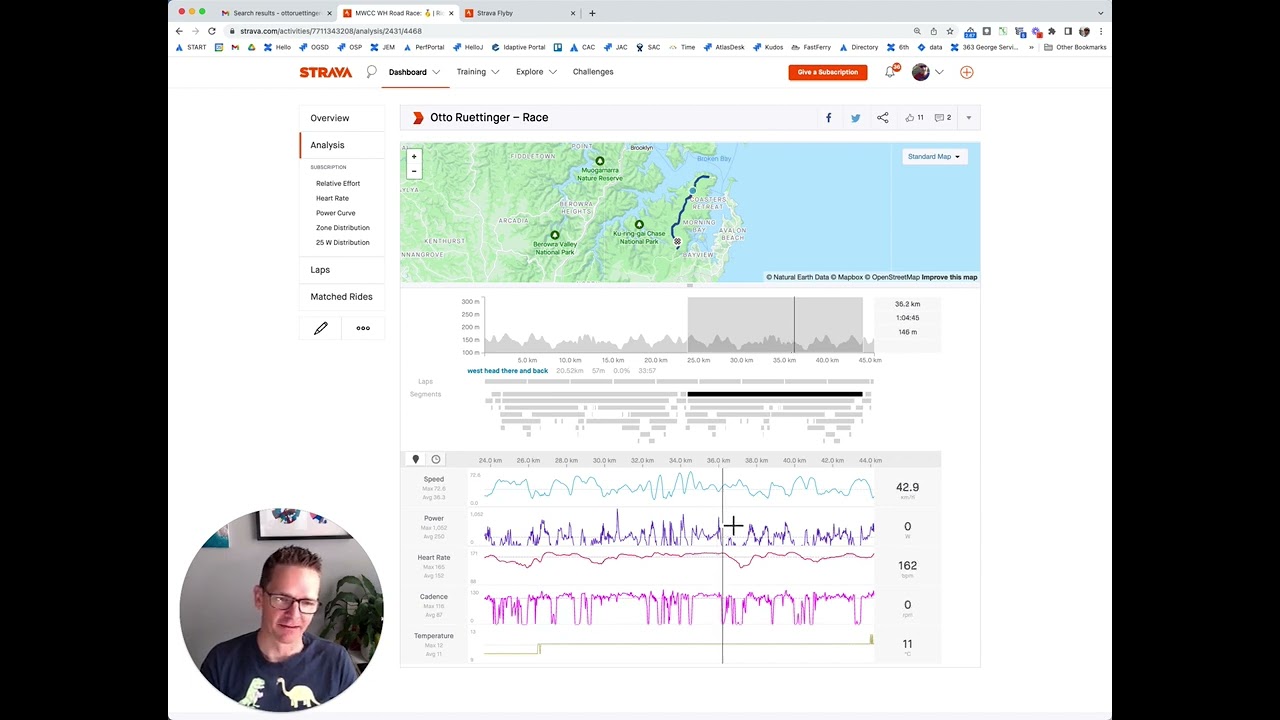Screen dimensions: 1280x720
Task: Open the Challenges page
Action: [593, 72]
